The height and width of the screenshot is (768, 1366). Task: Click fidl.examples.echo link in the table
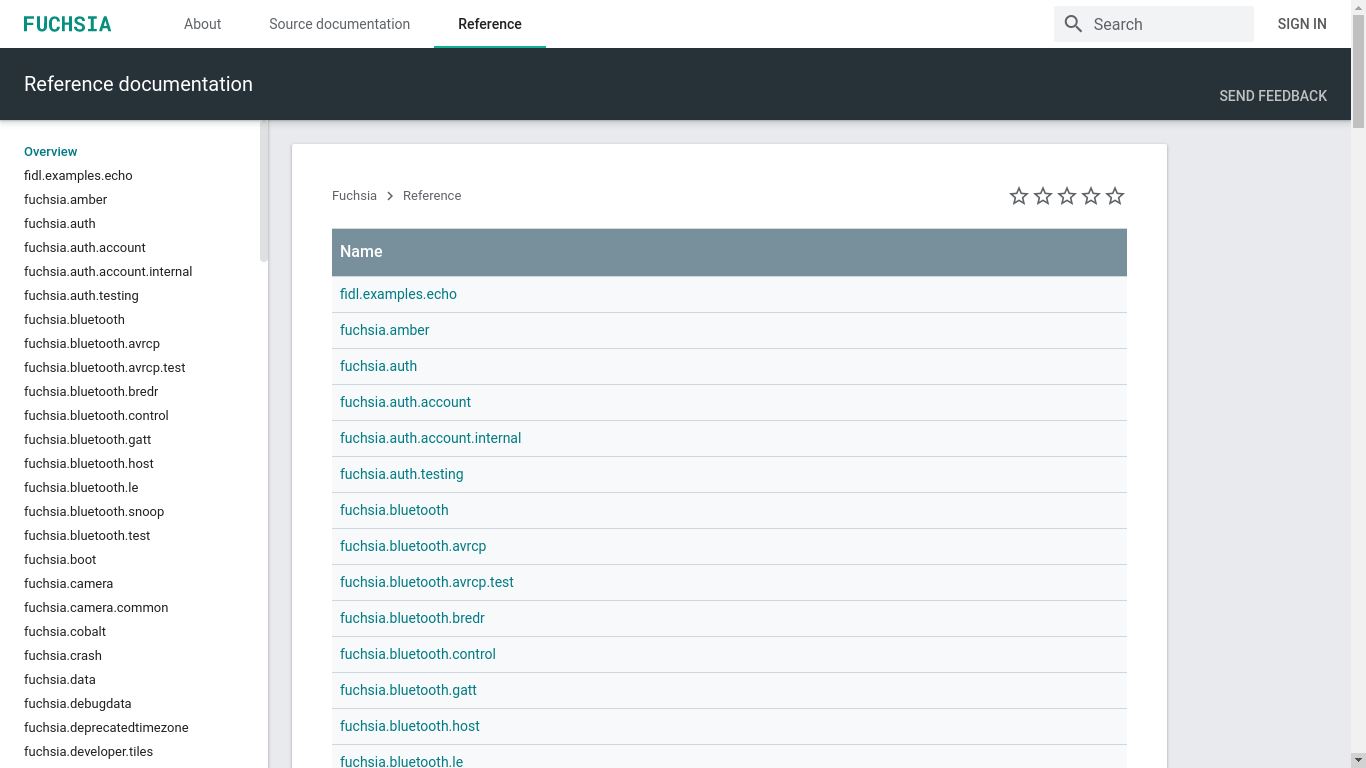click(398, 294)
